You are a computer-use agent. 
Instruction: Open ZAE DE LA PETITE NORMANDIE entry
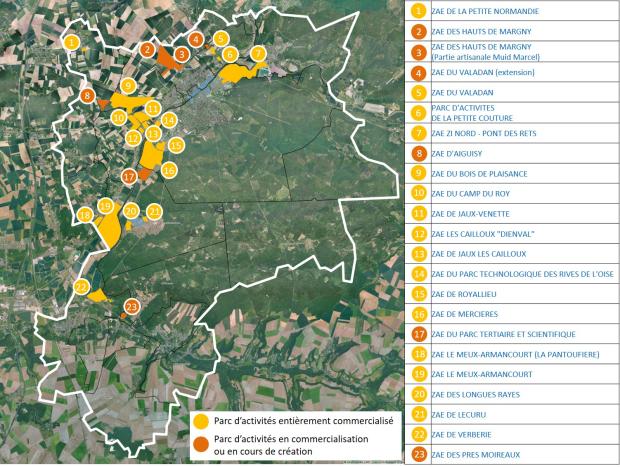pos(485,11)
